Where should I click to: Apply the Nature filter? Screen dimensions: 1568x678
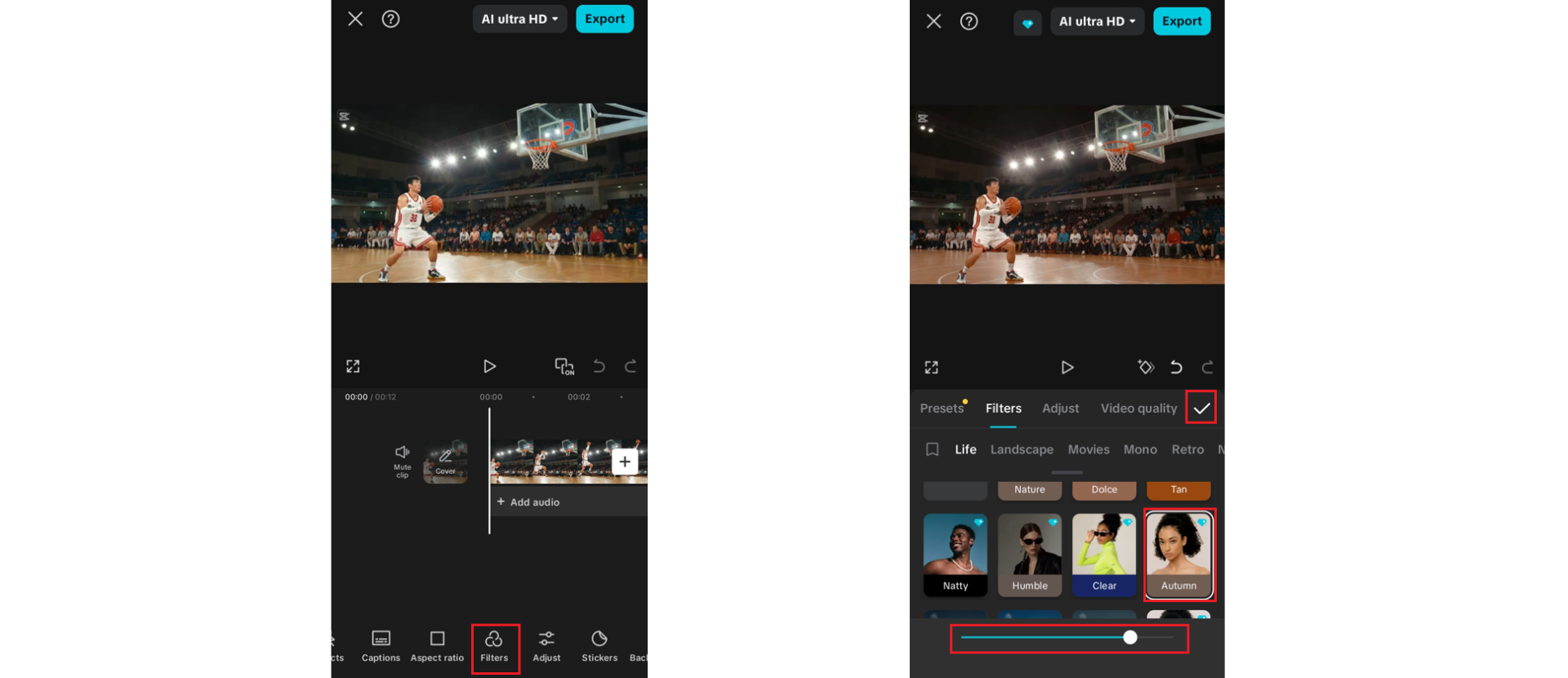pyautogui.click(x=1030, y=490)
